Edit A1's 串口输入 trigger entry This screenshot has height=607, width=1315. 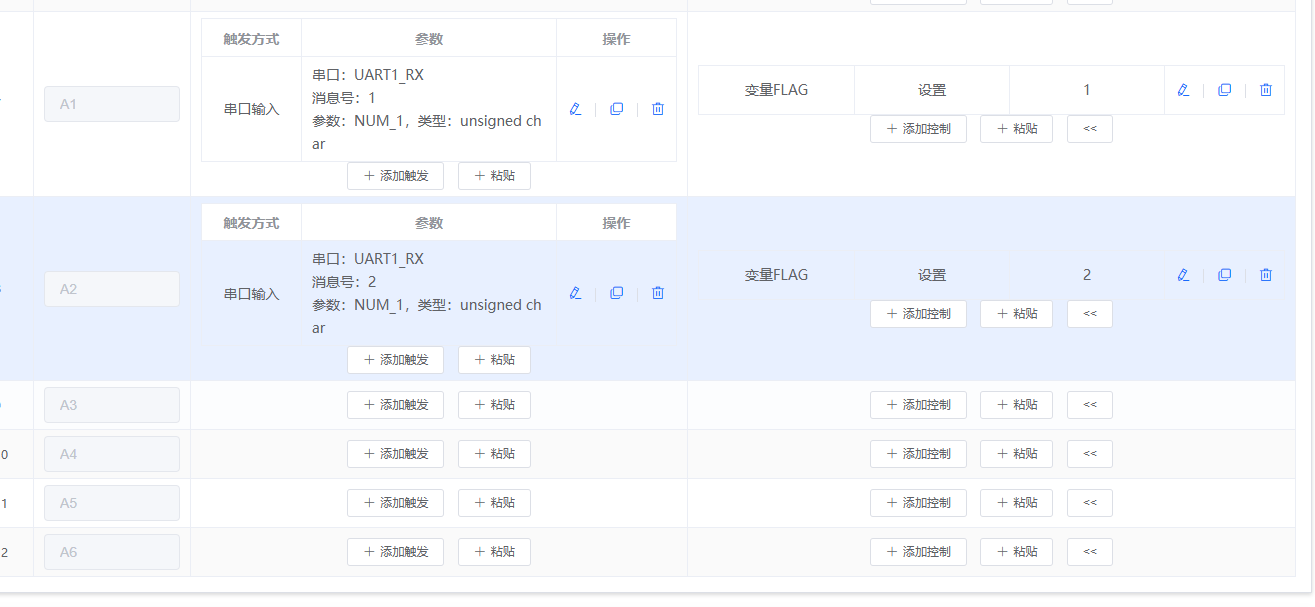pyautogui.click(x=575, y=109)
